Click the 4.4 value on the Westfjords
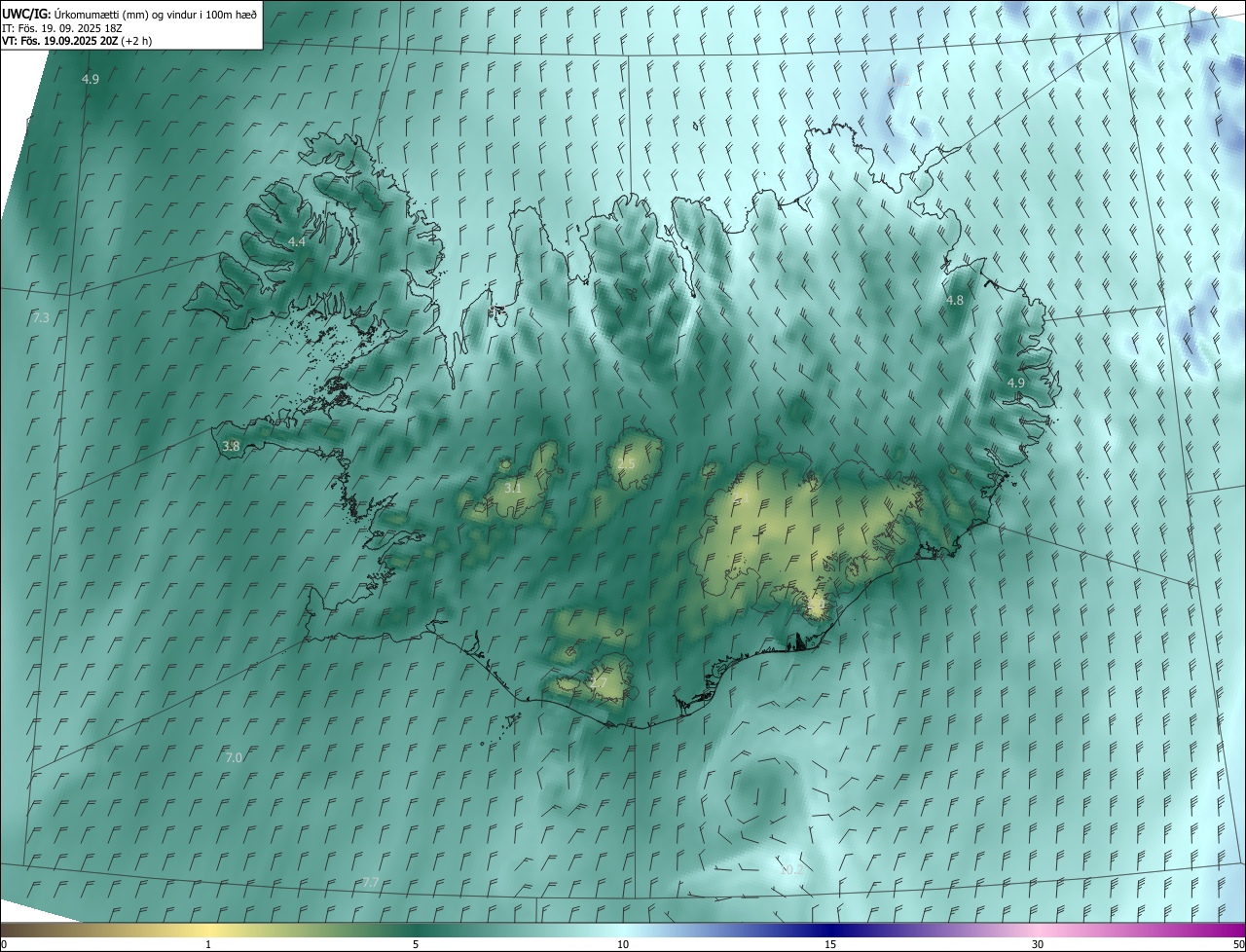 tap(297, 241)
